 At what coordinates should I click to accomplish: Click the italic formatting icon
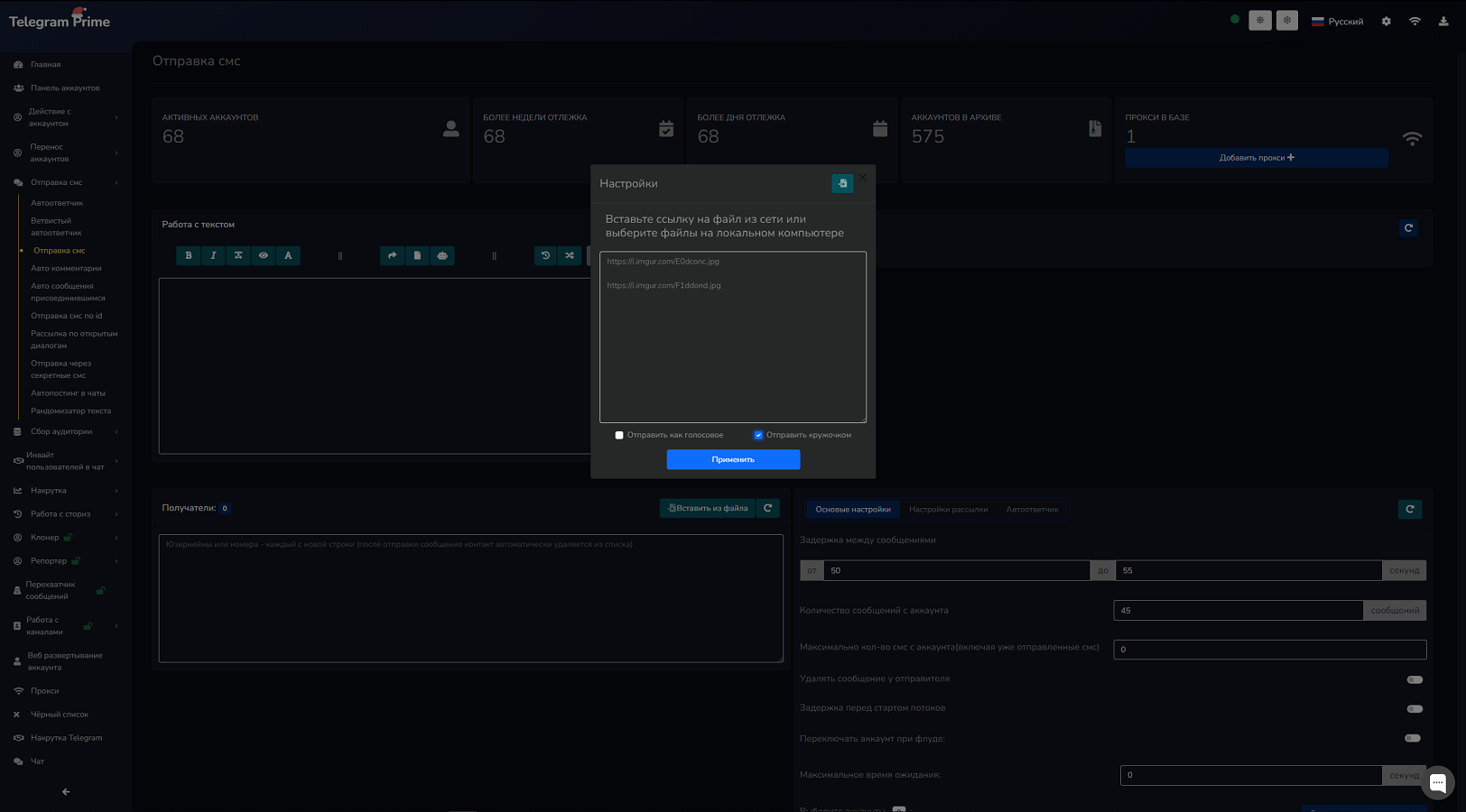pos(213,255)
